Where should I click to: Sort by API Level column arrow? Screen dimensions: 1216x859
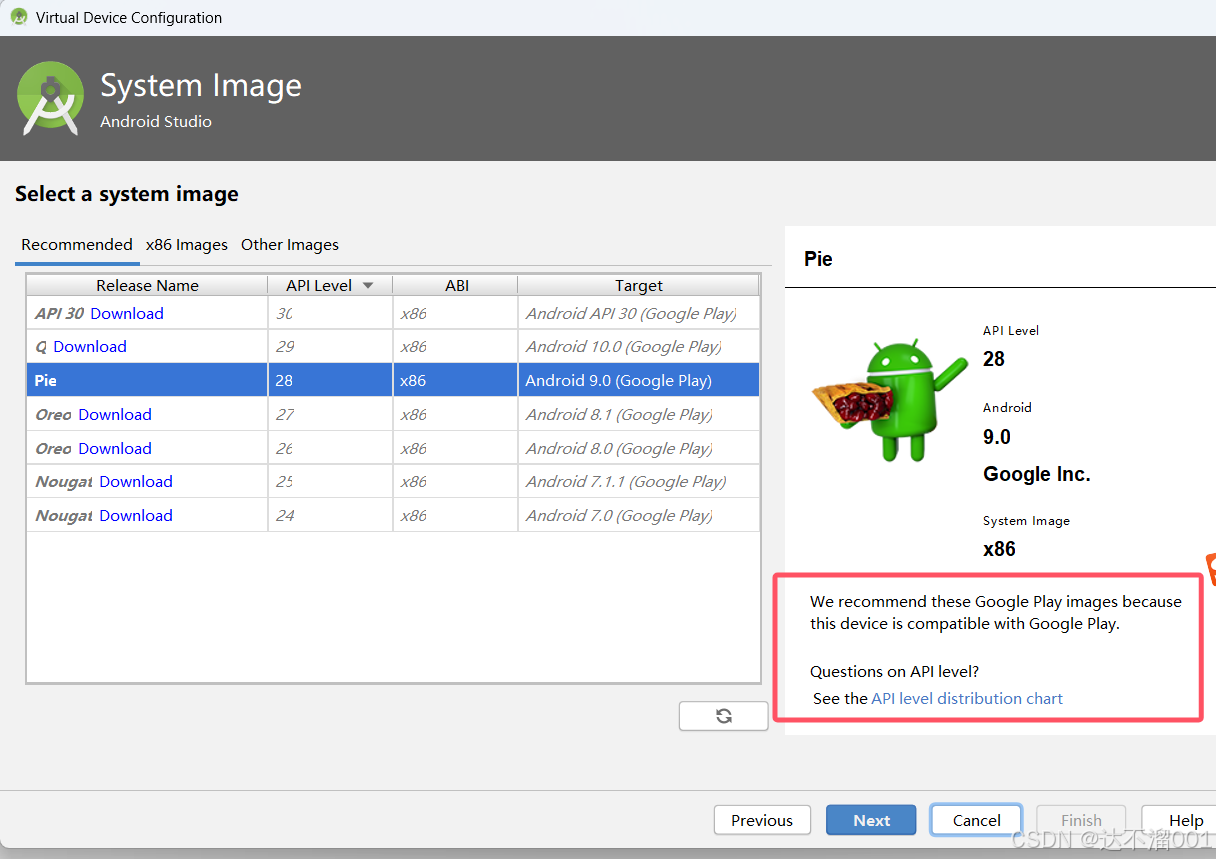pos(368,285)
